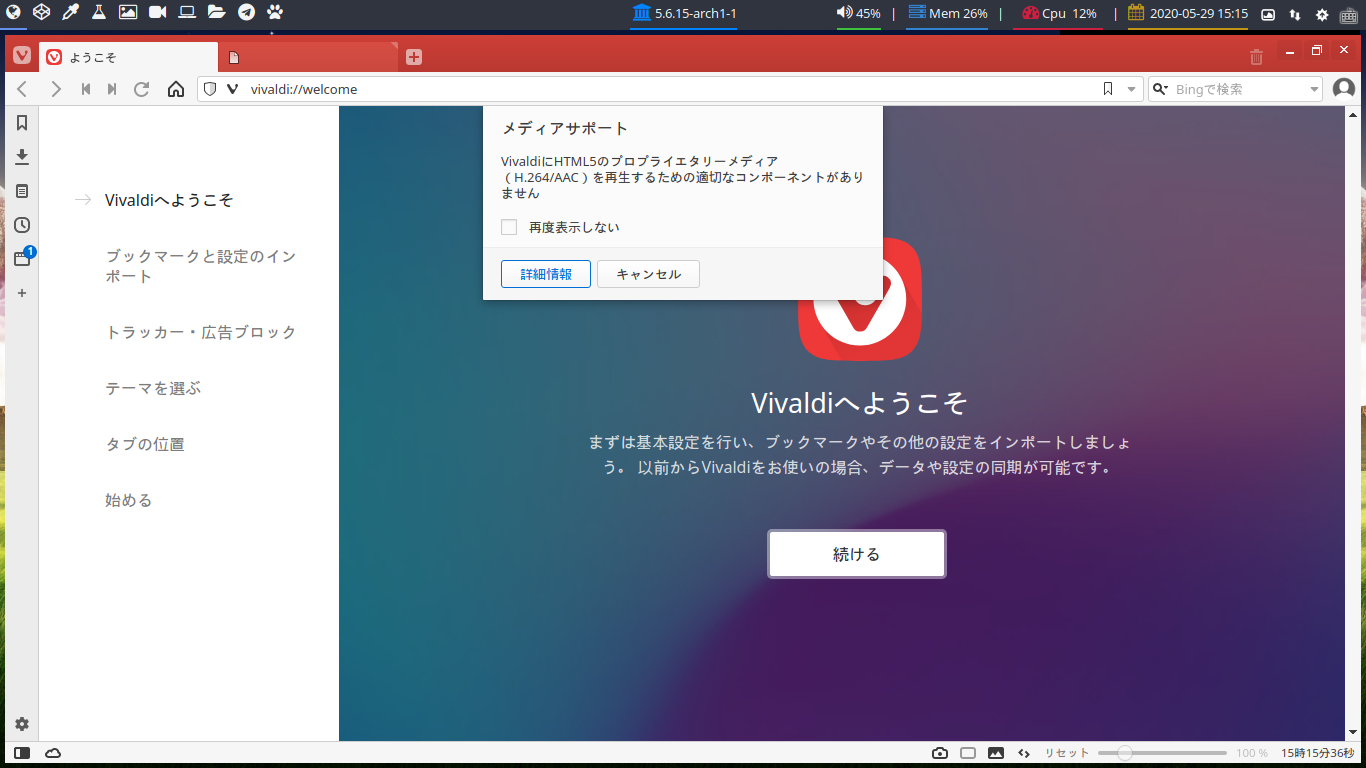Viewport: 1366px width, 768px height.
Task: Open the shield tracker blocker icon
Action: click(210, 89)
